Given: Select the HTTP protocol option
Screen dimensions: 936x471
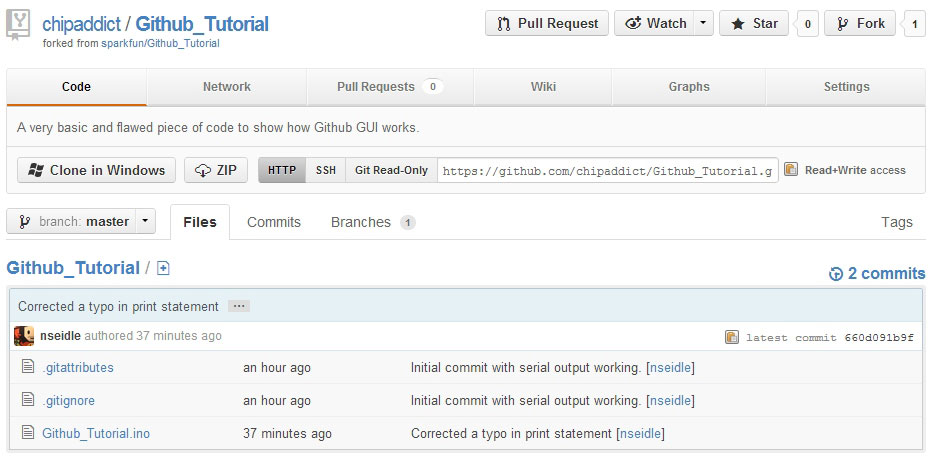Looking at the screenshot, I should [281, 170].
